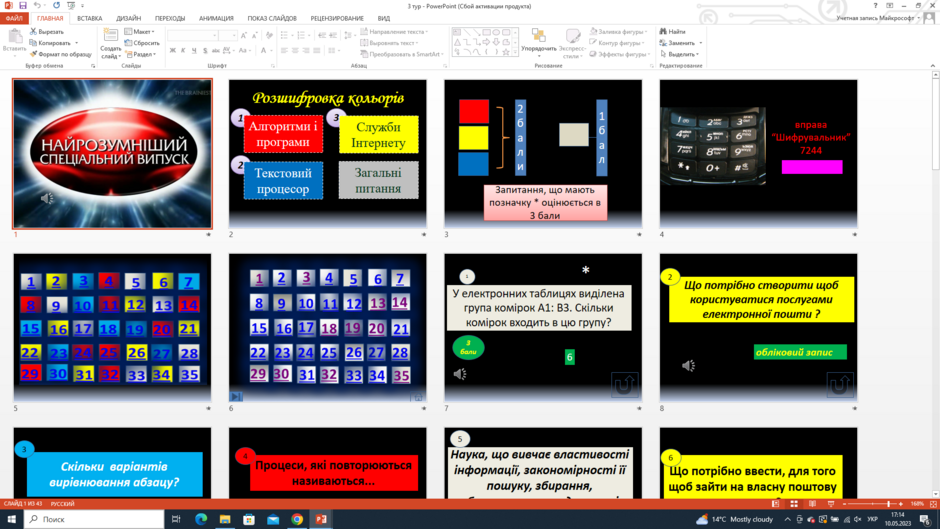Click Convert to SmartArt (Преобразовать в SmartArt)
The image size is (940, 529).
(x=400, y=55)
